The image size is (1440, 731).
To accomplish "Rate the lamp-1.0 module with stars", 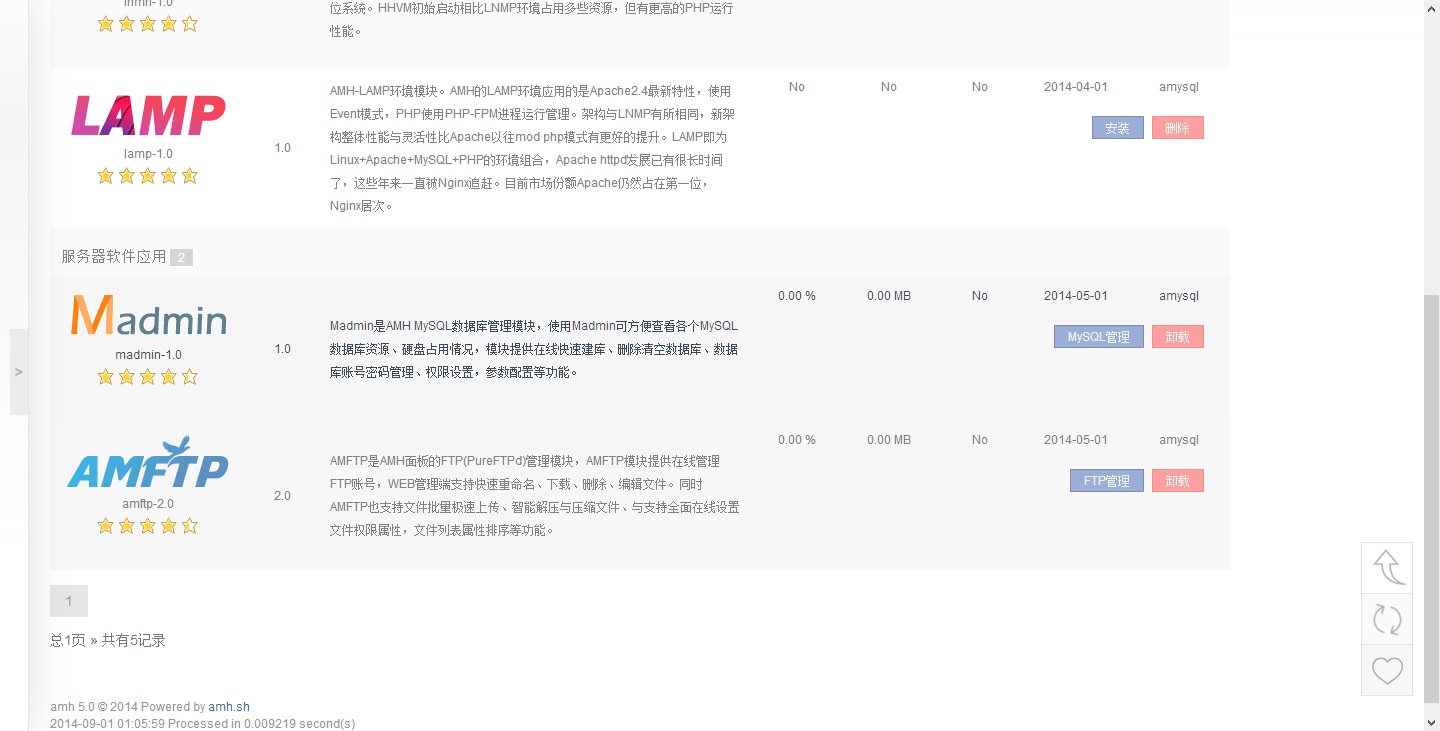I will [x=148, y=176].
